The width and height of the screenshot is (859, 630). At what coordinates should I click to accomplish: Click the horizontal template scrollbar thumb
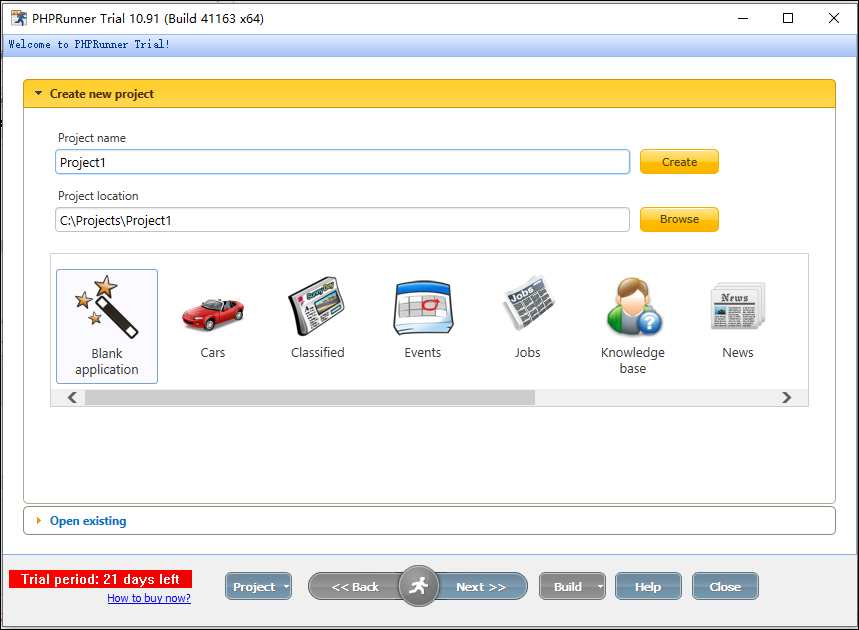[310, 397]
